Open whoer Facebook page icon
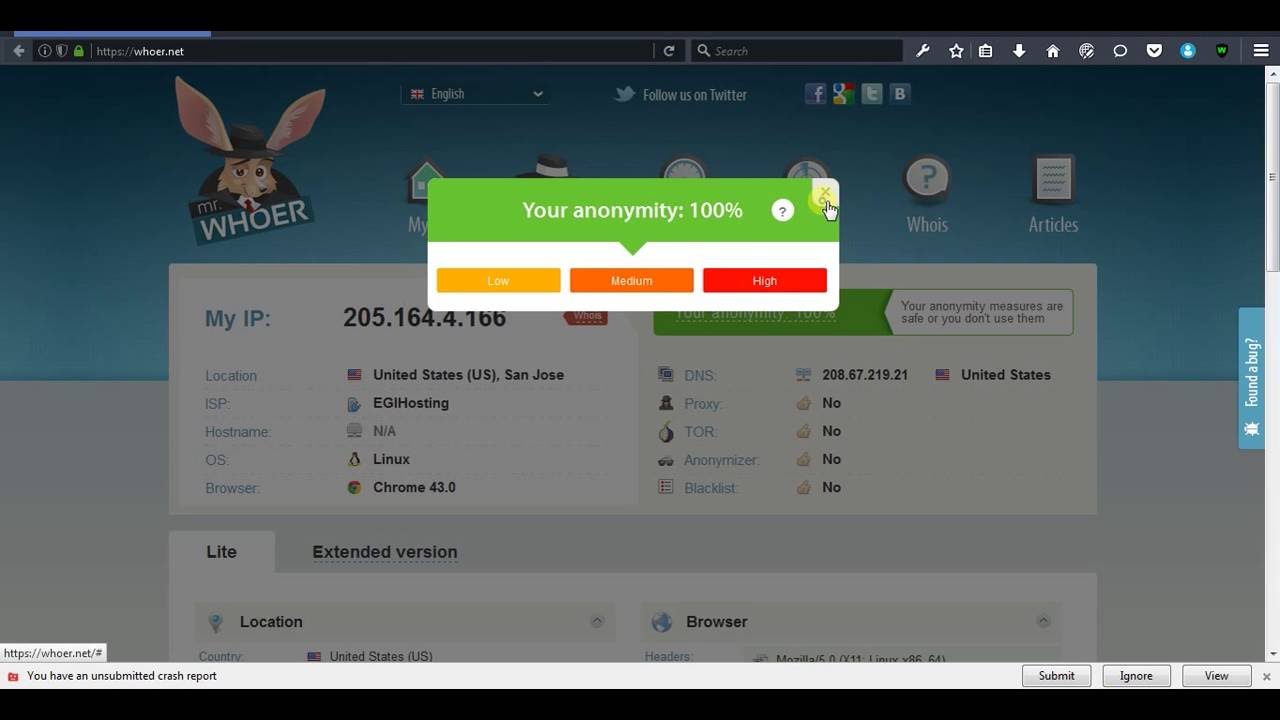 click(816, 94)
